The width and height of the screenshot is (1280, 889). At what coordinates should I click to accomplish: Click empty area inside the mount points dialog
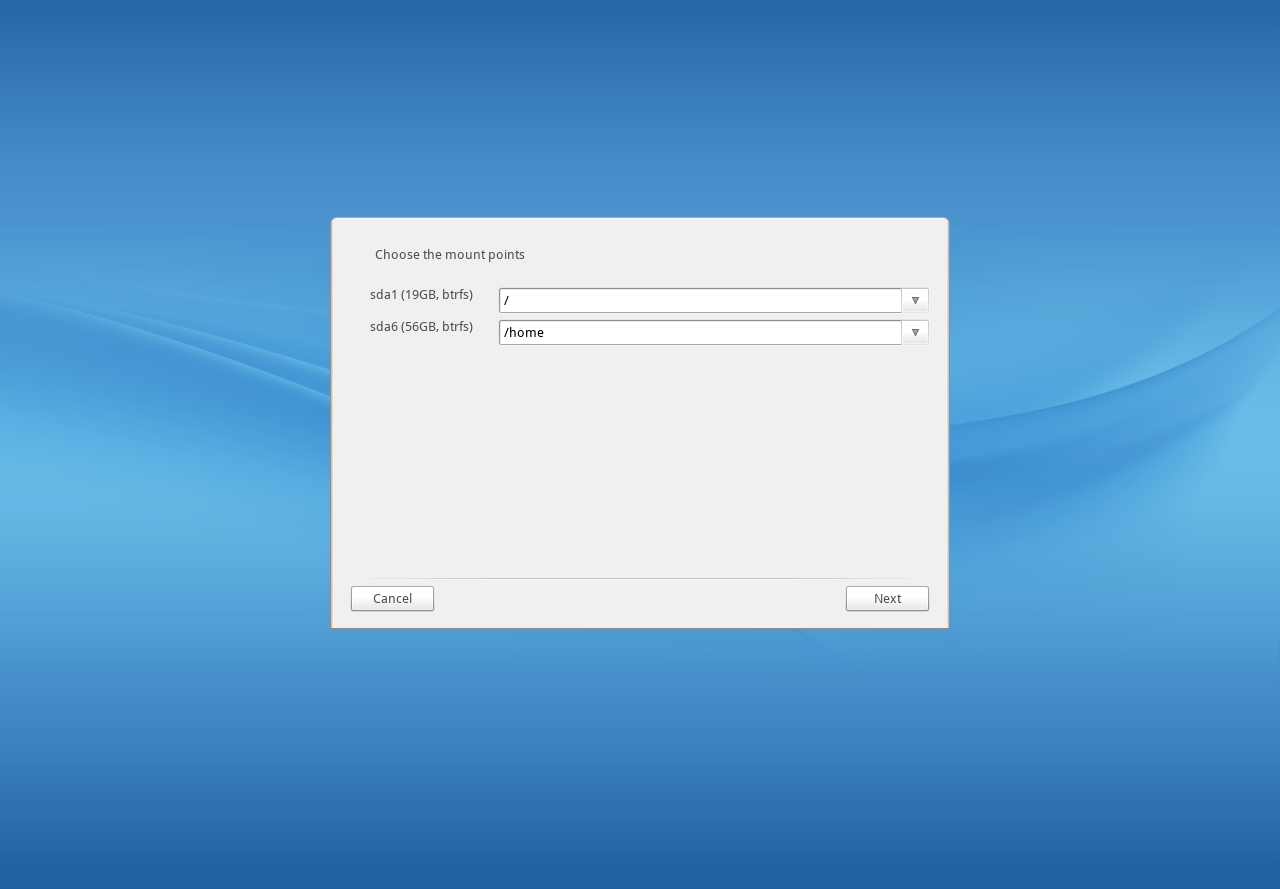(x=640, y=460)
